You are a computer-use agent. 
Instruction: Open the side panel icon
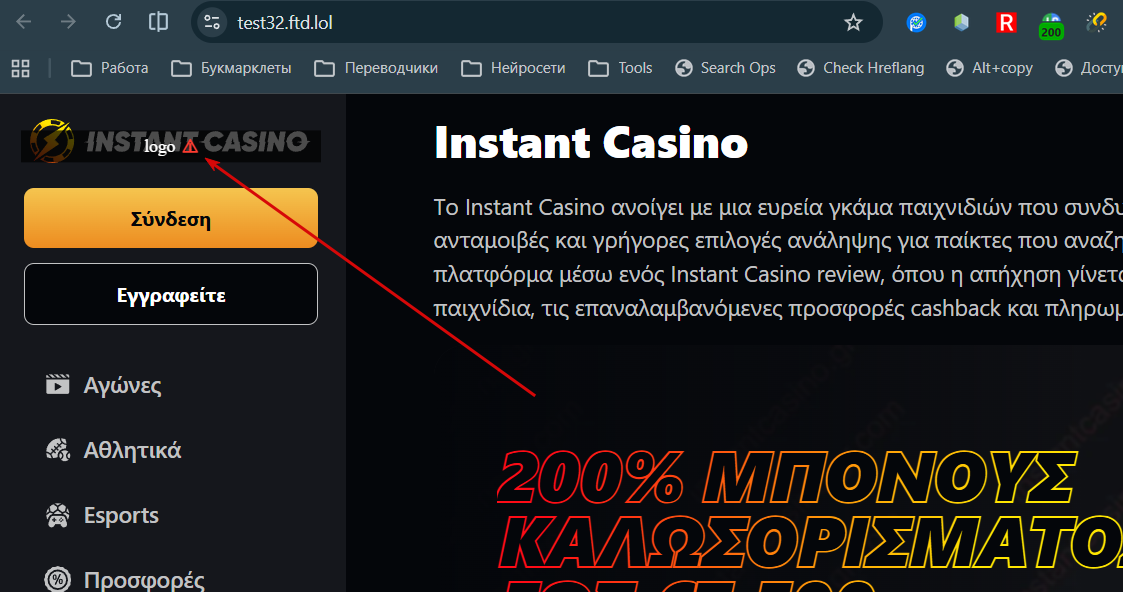(x=158, y=22)
